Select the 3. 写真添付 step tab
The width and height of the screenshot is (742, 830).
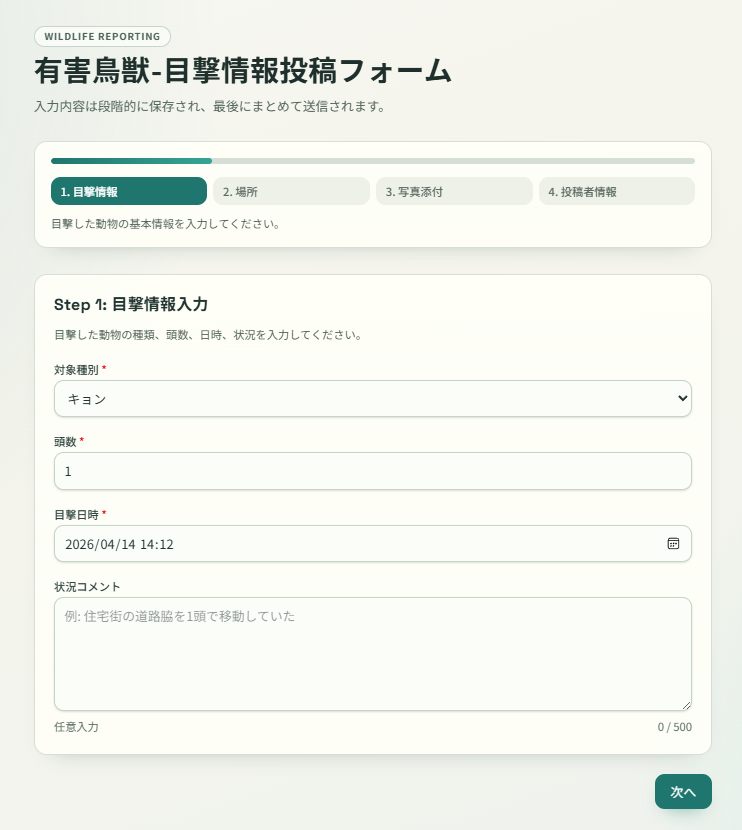click(x=454, y=191)
